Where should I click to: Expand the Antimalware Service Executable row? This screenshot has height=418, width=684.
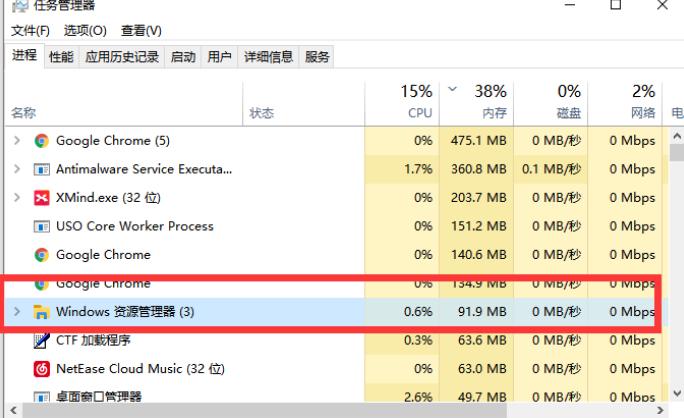click(x=17, y=169)
